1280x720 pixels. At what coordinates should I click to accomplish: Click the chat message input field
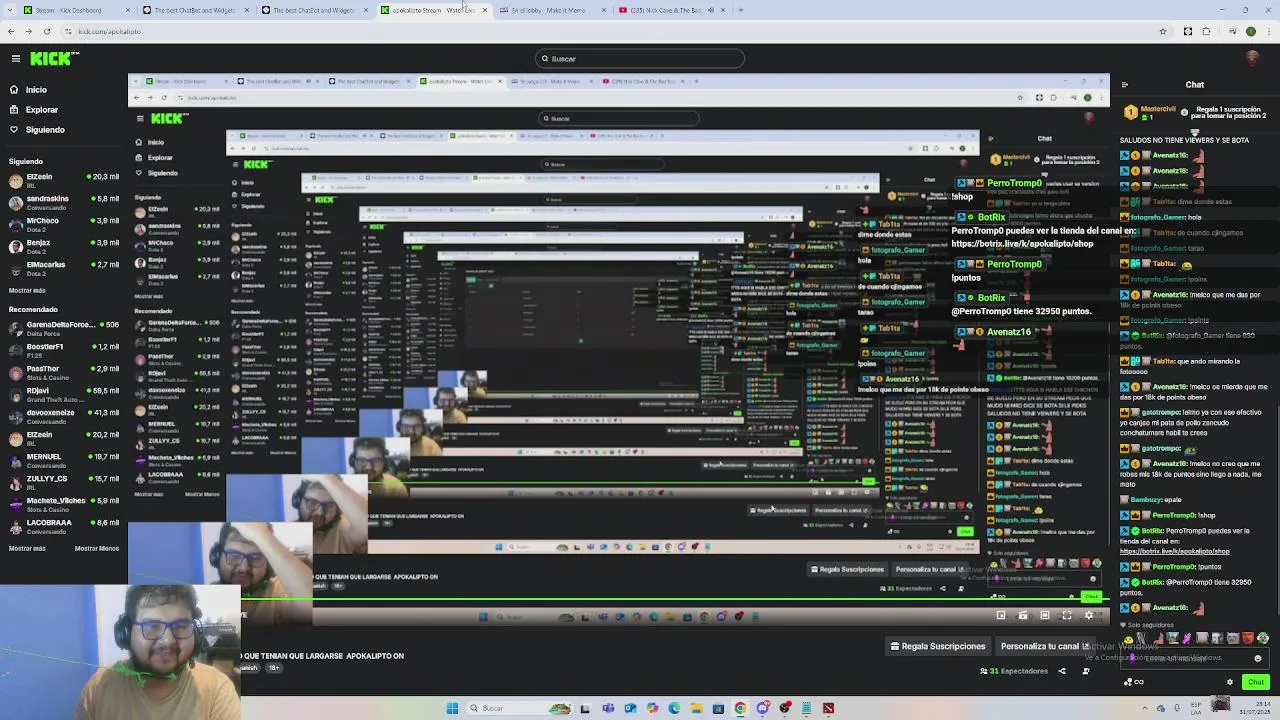[1195, 658]
